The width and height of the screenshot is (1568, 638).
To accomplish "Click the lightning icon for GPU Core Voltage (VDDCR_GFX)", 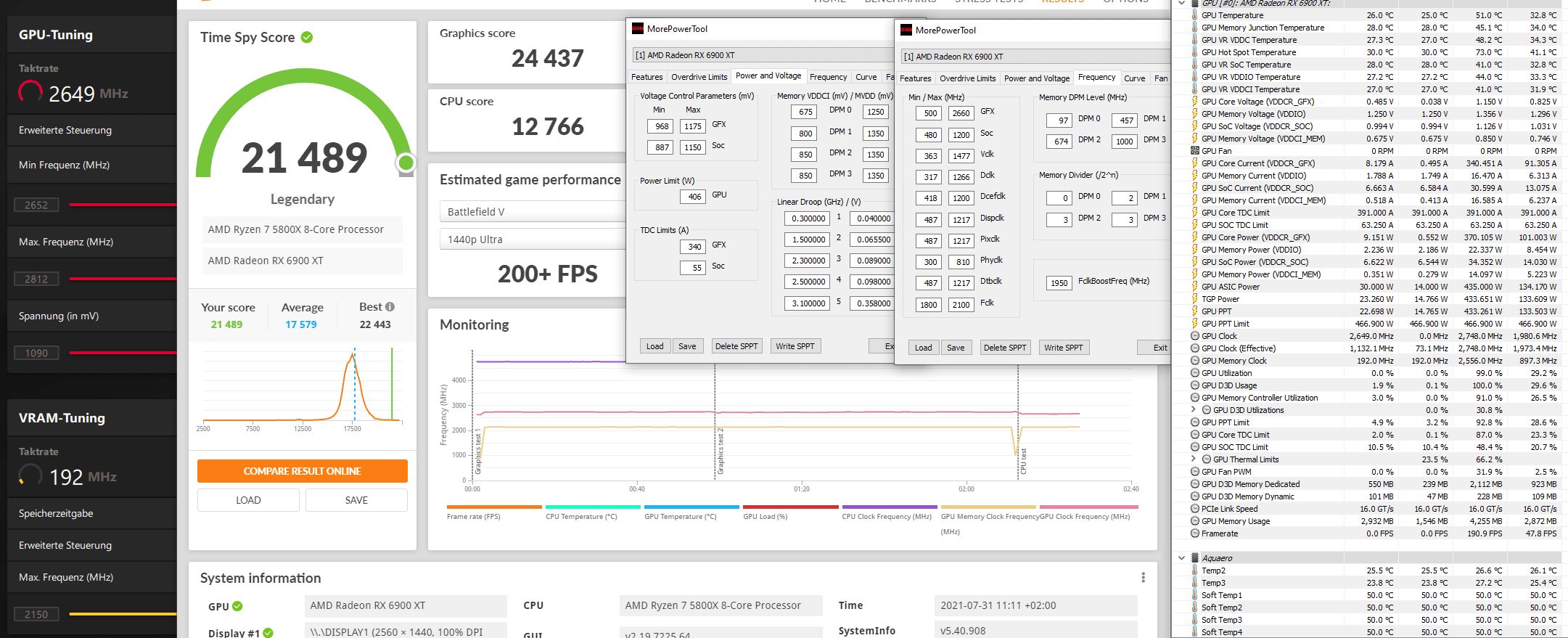I will pos(1194,102).
